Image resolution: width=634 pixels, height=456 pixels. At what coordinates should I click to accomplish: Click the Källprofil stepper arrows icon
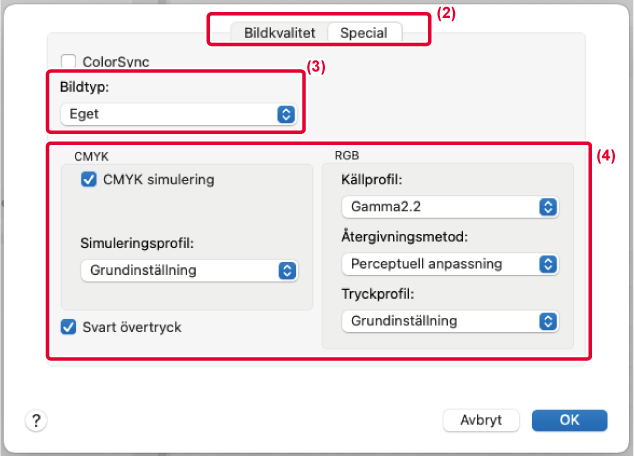point(548,208)
